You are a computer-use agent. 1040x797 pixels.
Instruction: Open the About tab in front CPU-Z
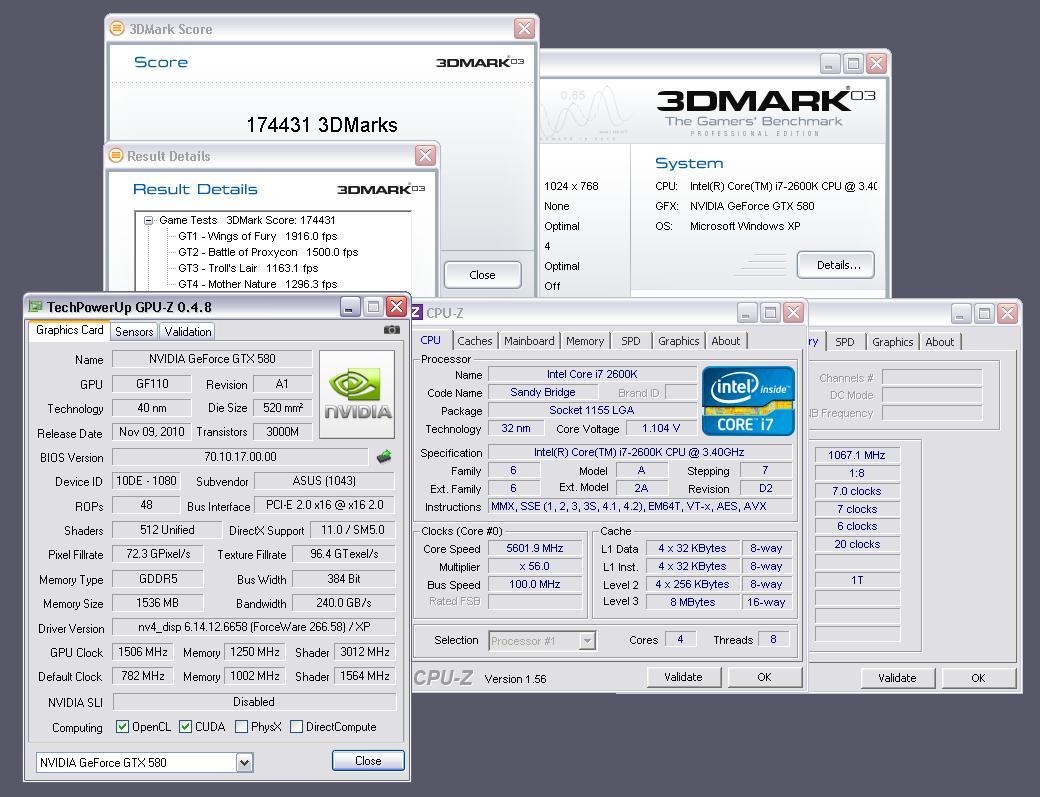click(726, 341)
